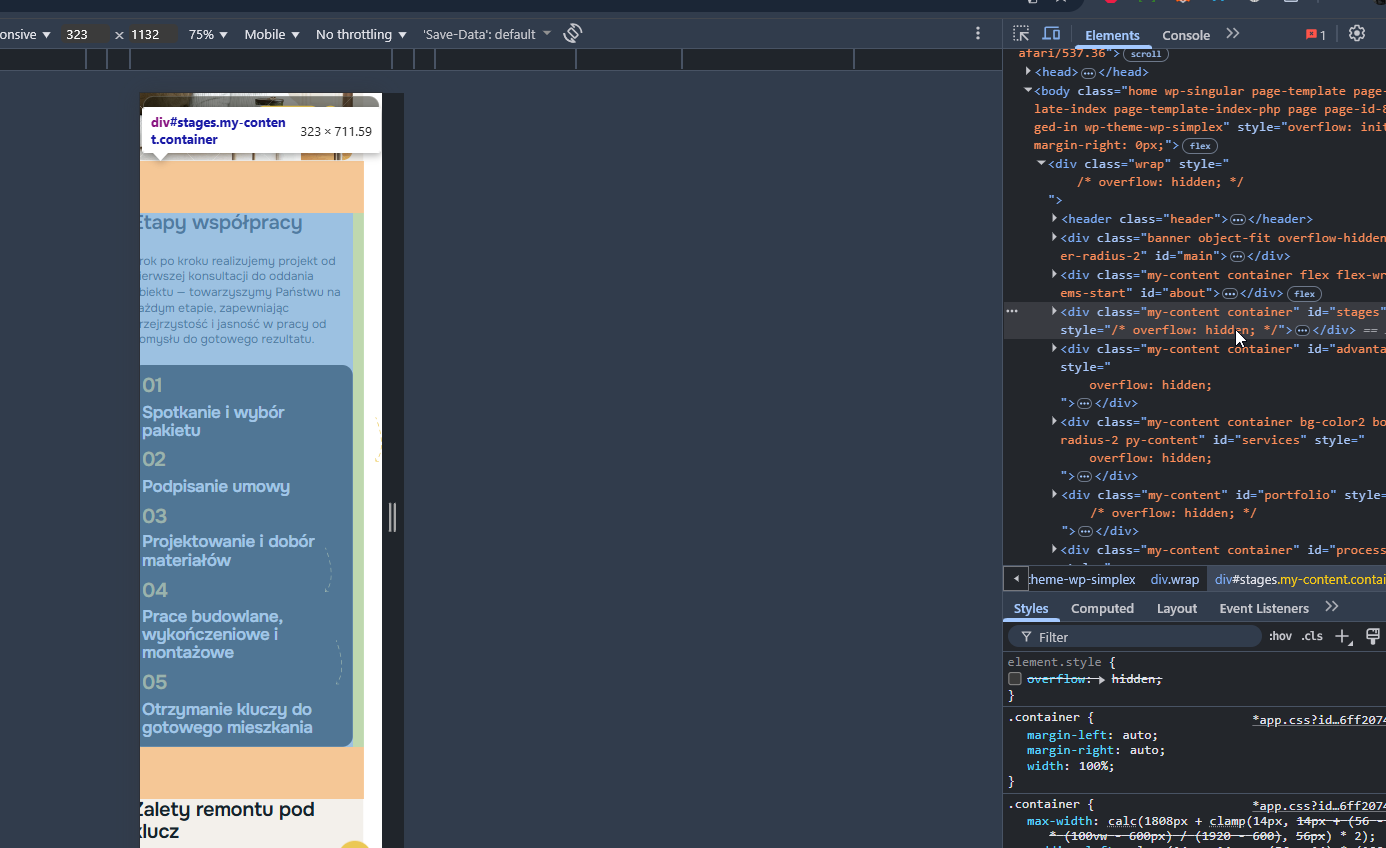Screen dimensions: 1386x848
Task: Switch to the Console tab
Action: click(1186, 35)
